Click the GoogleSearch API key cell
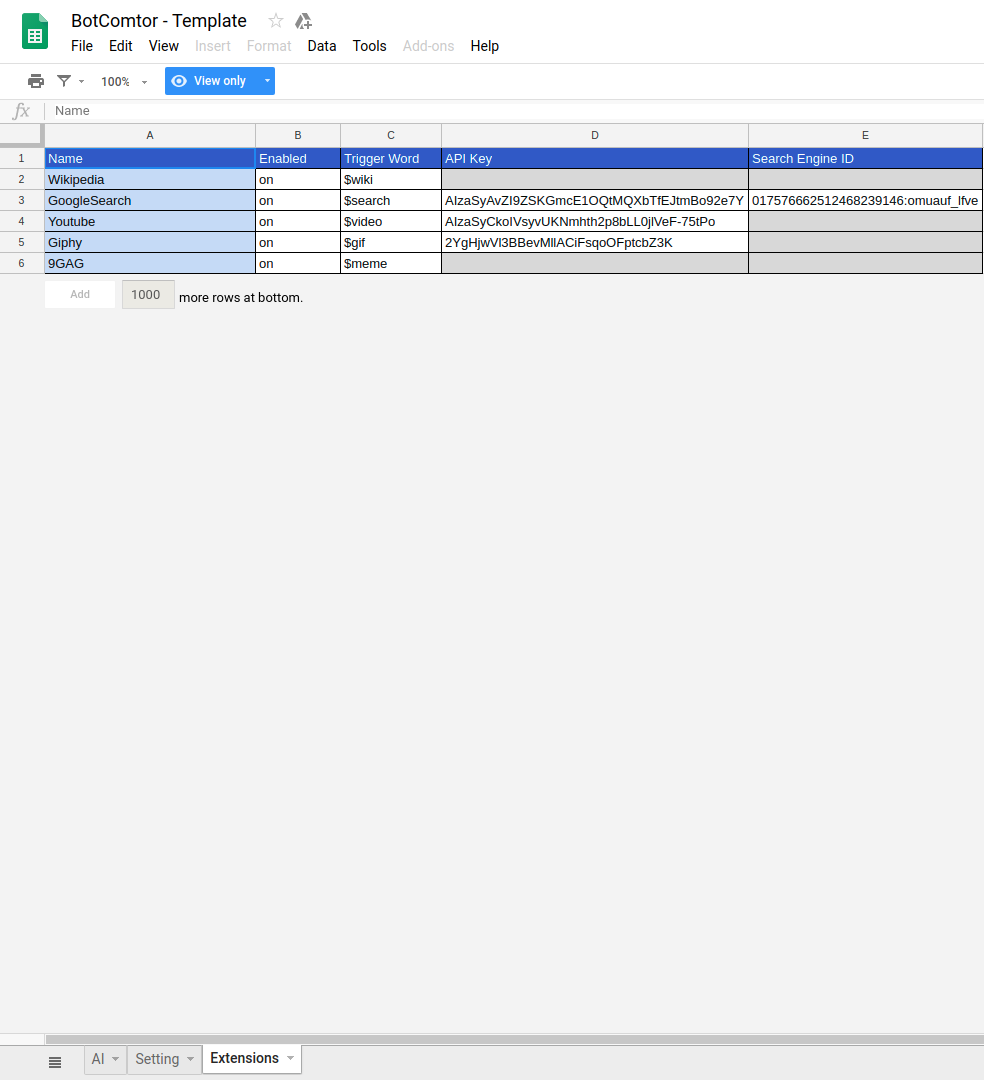The height and width of the screenshot is (1080, 984). 595,200
